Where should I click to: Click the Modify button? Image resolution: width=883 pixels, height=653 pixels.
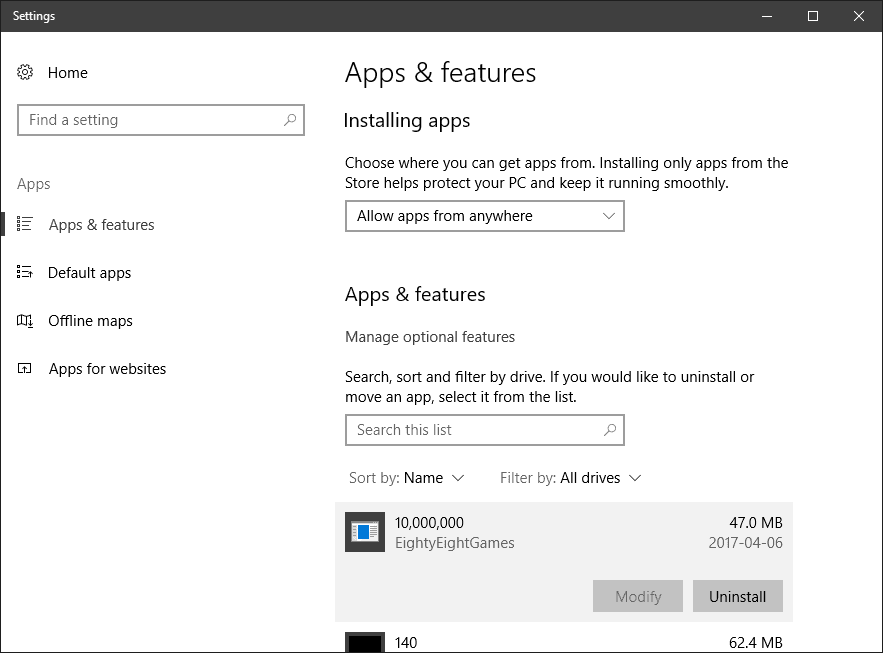638,596
